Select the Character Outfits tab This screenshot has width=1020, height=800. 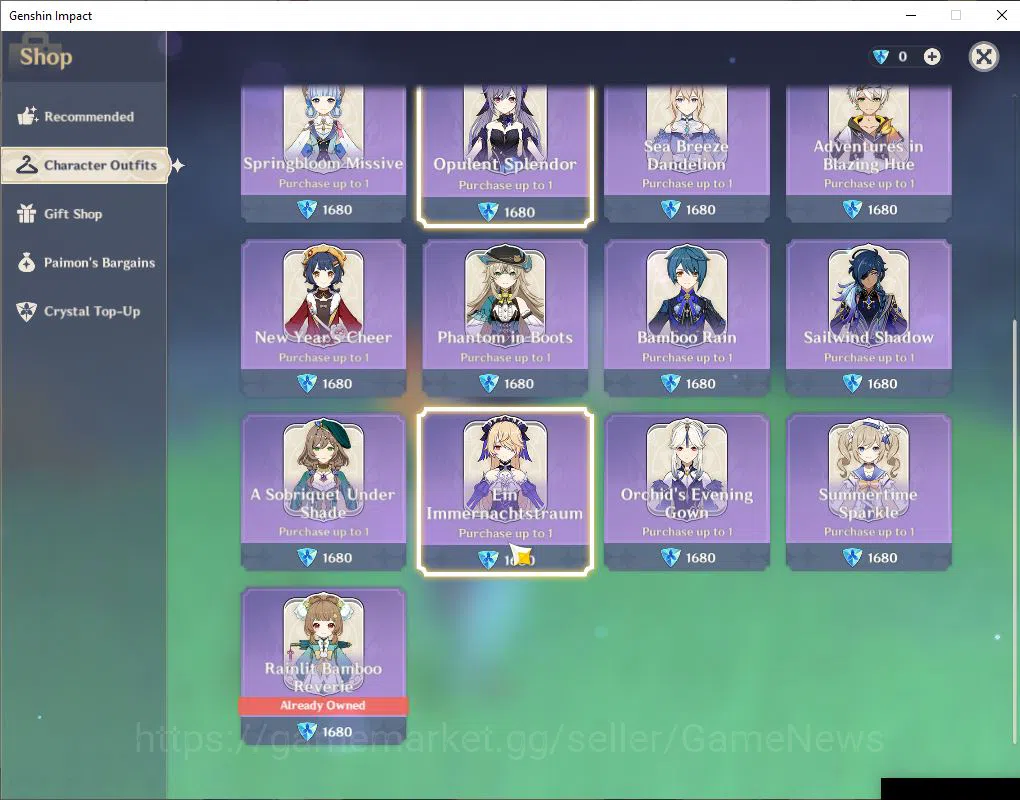[x=85, y=165]
